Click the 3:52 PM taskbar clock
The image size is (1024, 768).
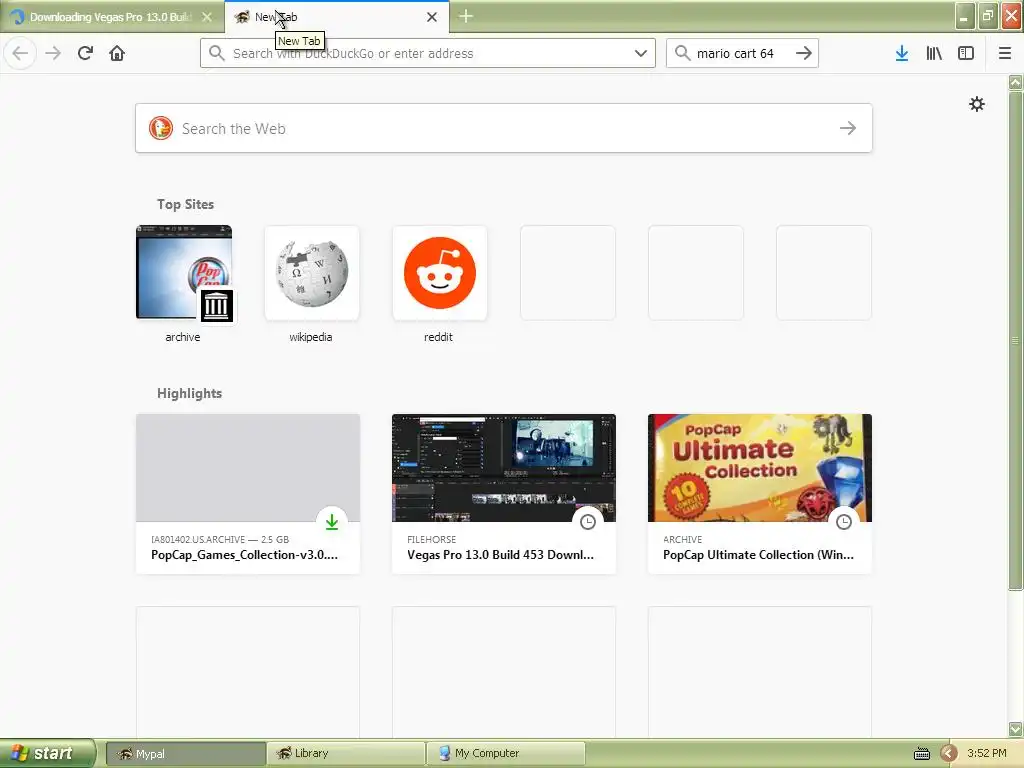(x=986, y=753)
